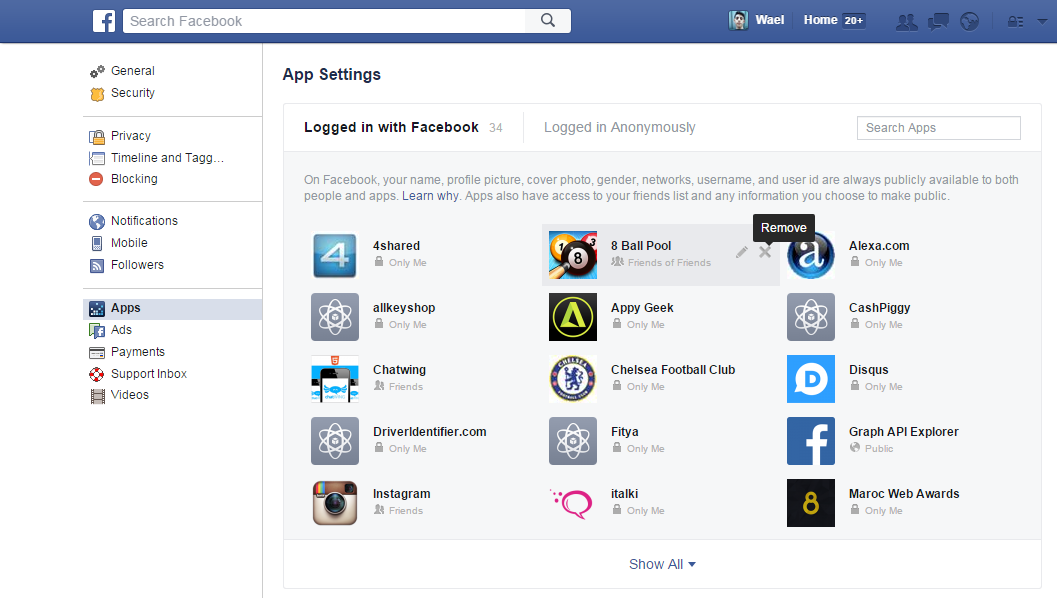Screen dimensions: 1057x598
Task: Click the CashPiggy app name
Action: coord(879,308)
